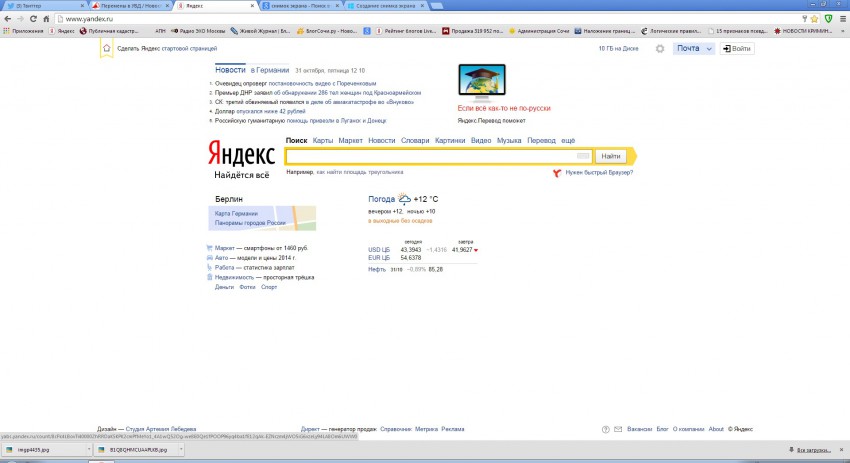
Task: Click the bookmark star in address bar
Action: [812, 19]
